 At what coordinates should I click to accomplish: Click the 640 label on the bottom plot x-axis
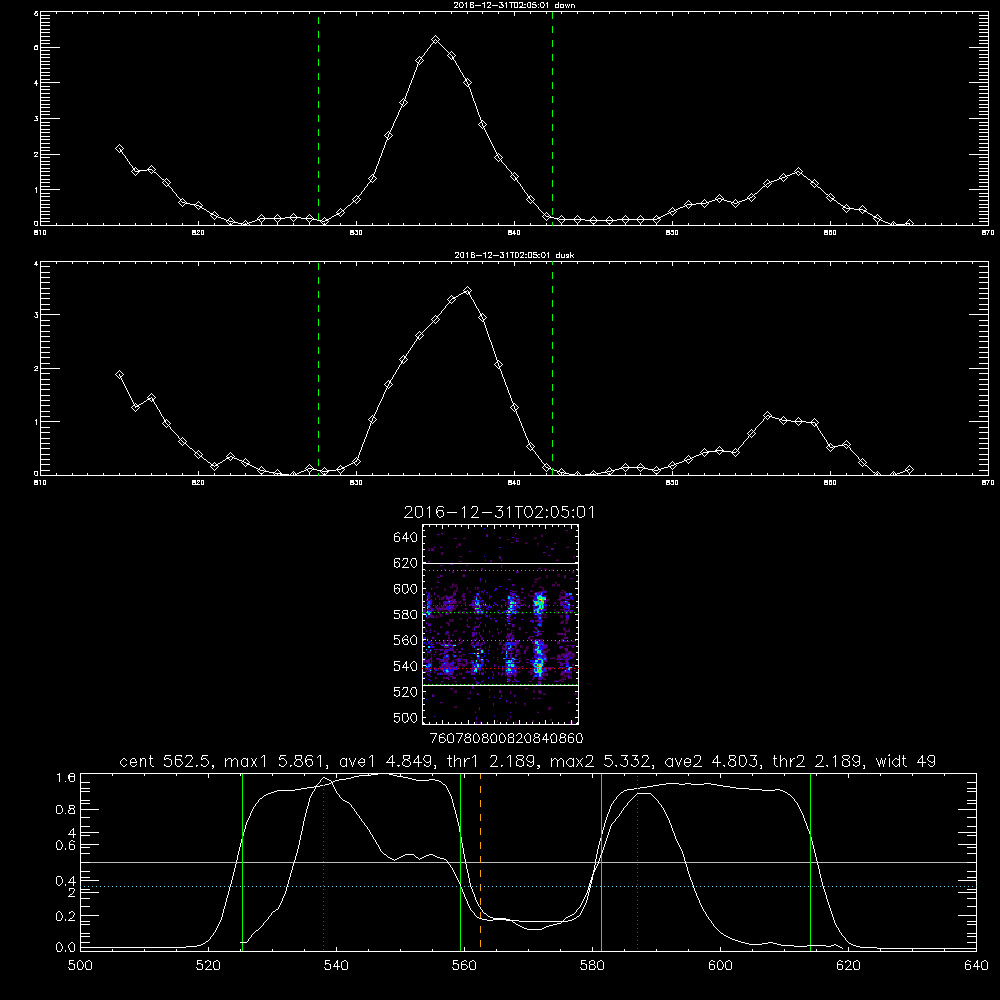pyautogui.click(x=976, y=966)
